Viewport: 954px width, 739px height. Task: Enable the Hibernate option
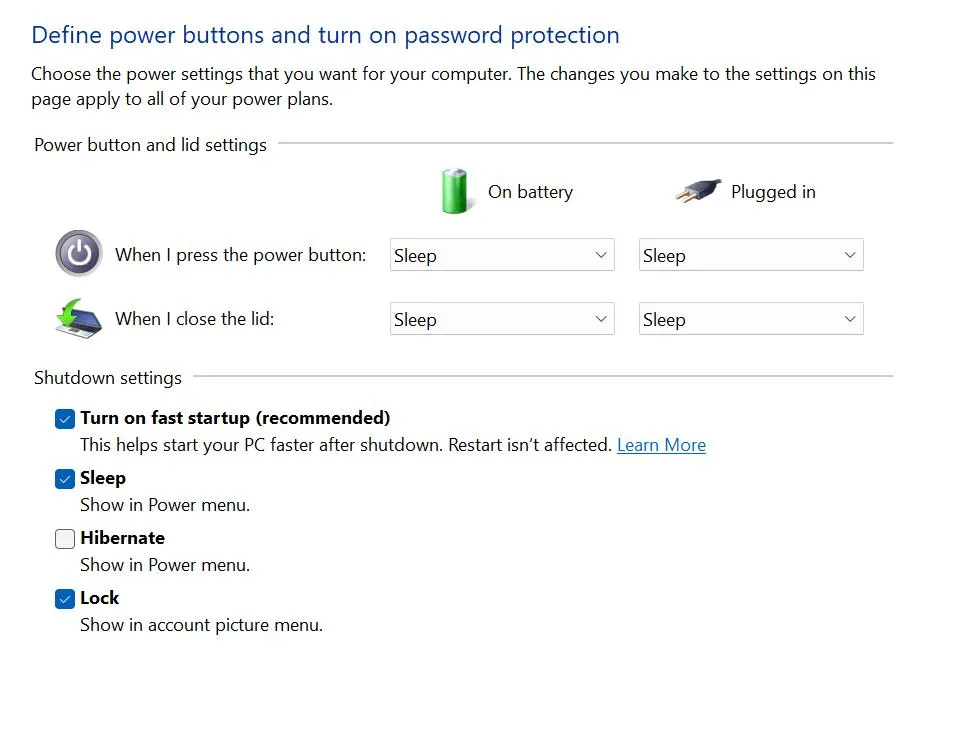pos(65,539)
